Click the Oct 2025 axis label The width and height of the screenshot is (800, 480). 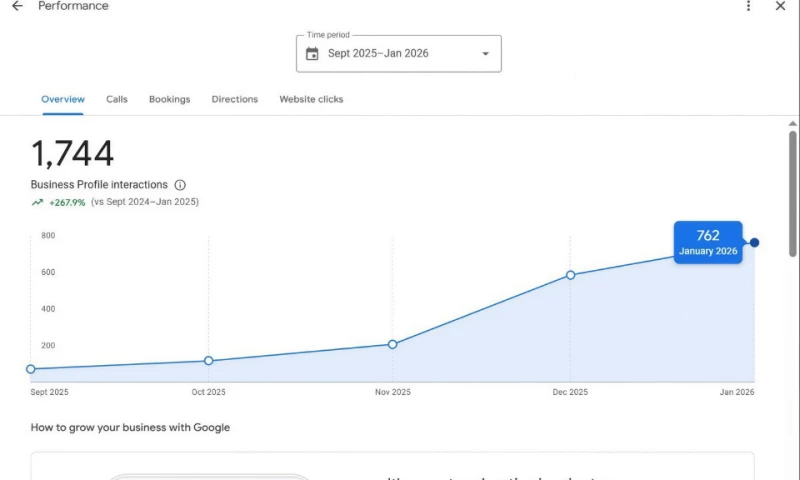[208, 392]
